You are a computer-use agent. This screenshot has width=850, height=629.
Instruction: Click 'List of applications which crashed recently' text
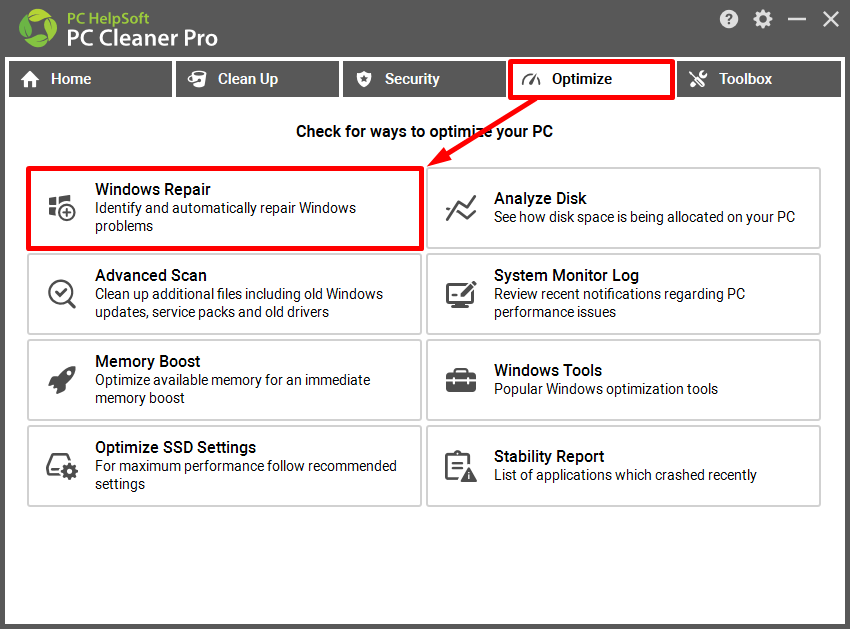click(x=625, y=475)
